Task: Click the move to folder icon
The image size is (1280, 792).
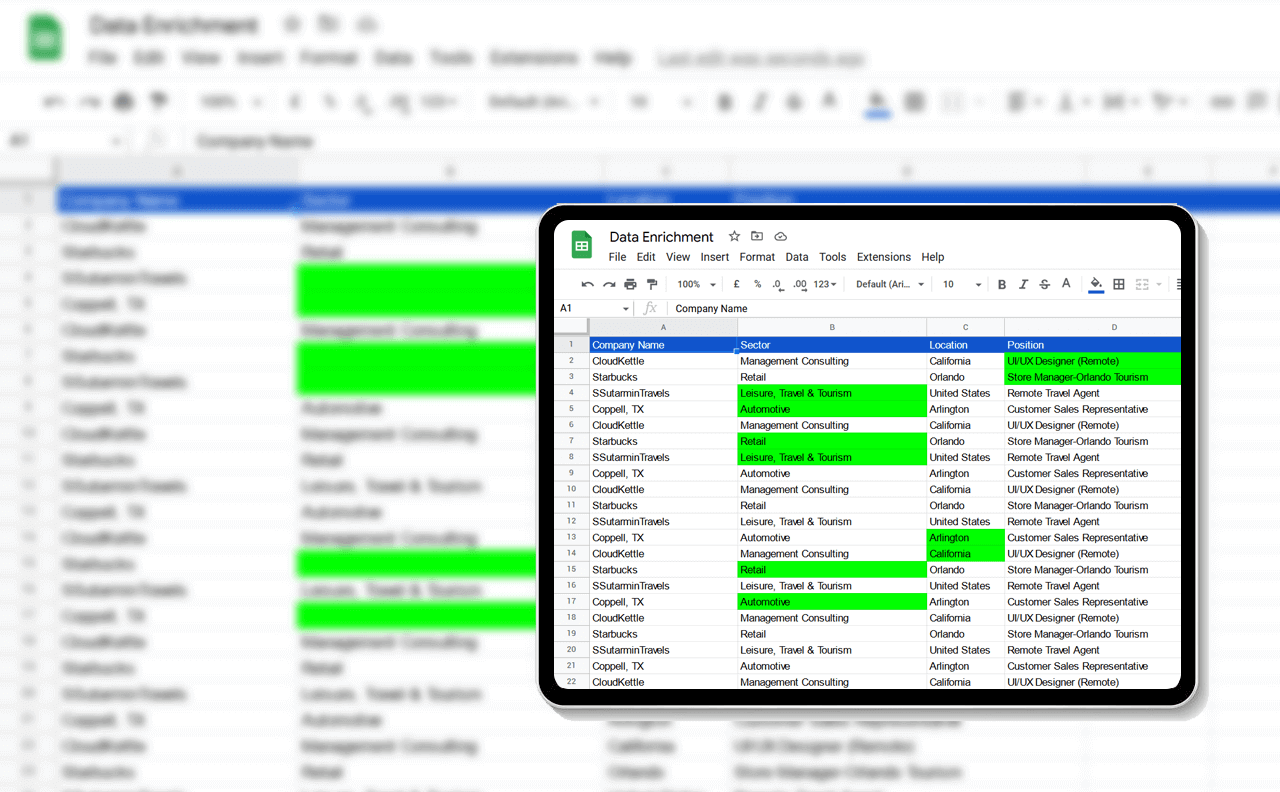Action: coord(757,237)
